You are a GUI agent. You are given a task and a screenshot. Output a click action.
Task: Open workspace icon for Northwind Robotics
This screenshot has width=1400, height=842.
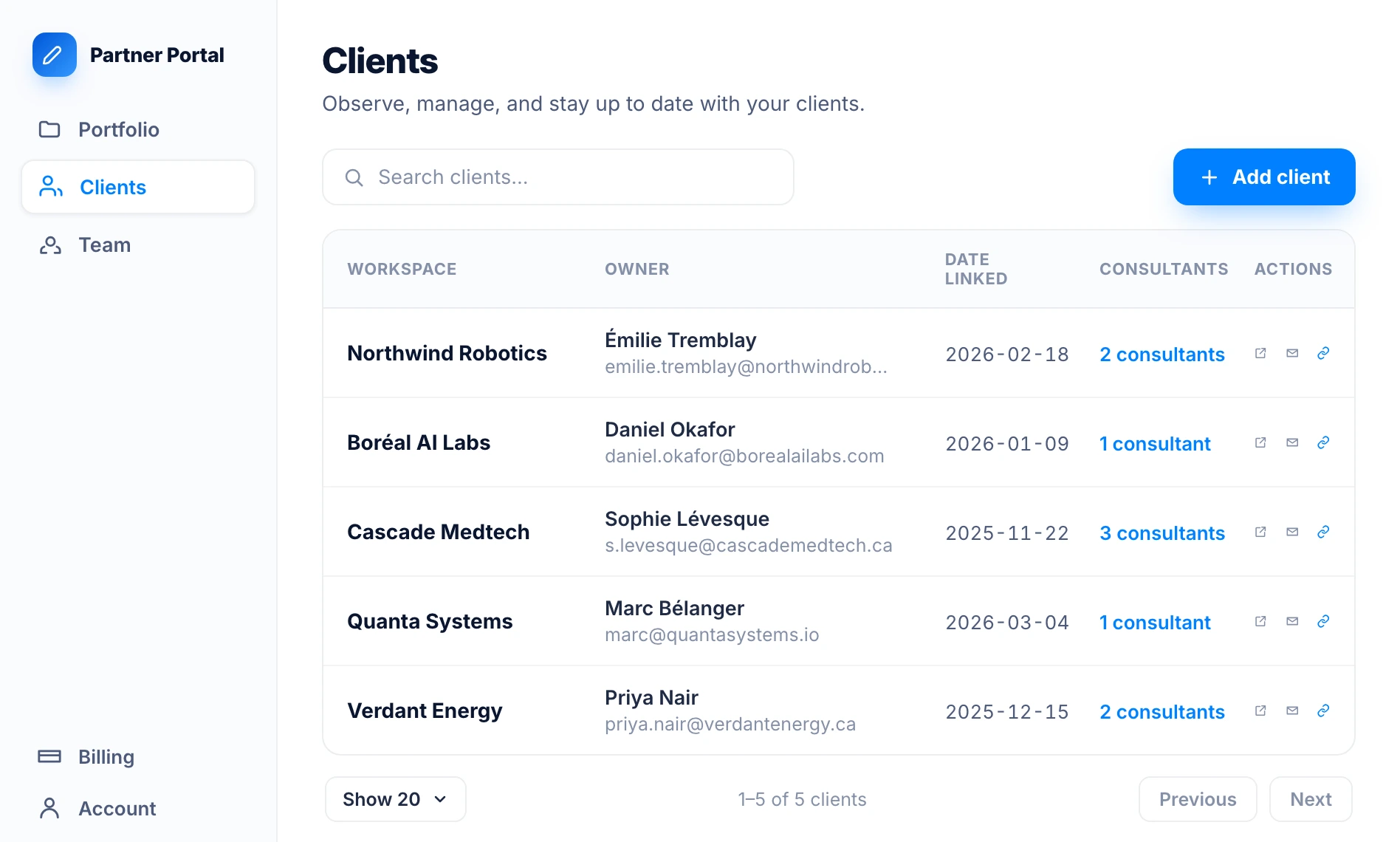(1260, 353)
